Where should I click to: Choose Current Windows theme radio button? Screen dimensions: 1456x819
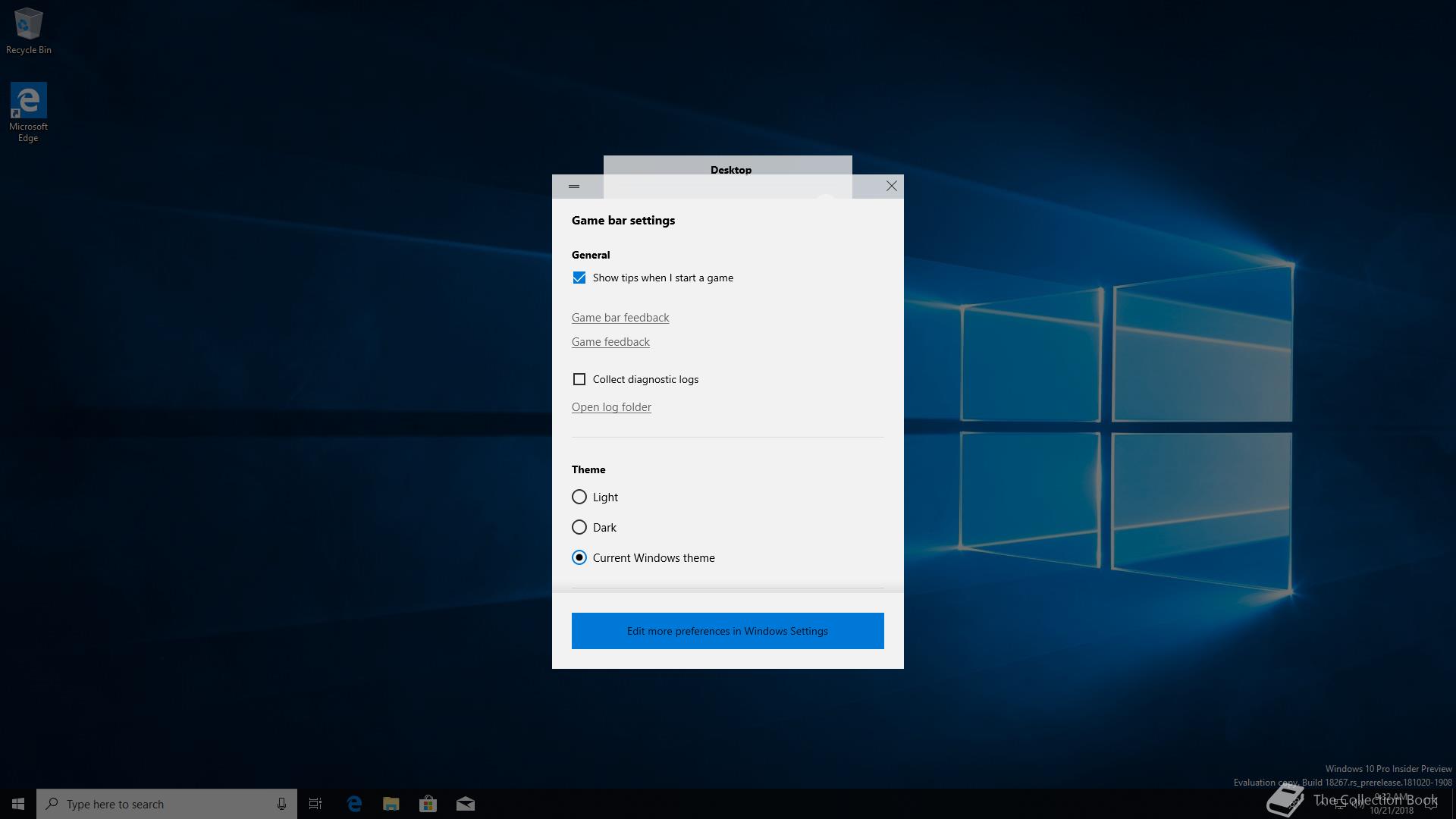click(579, 557)
